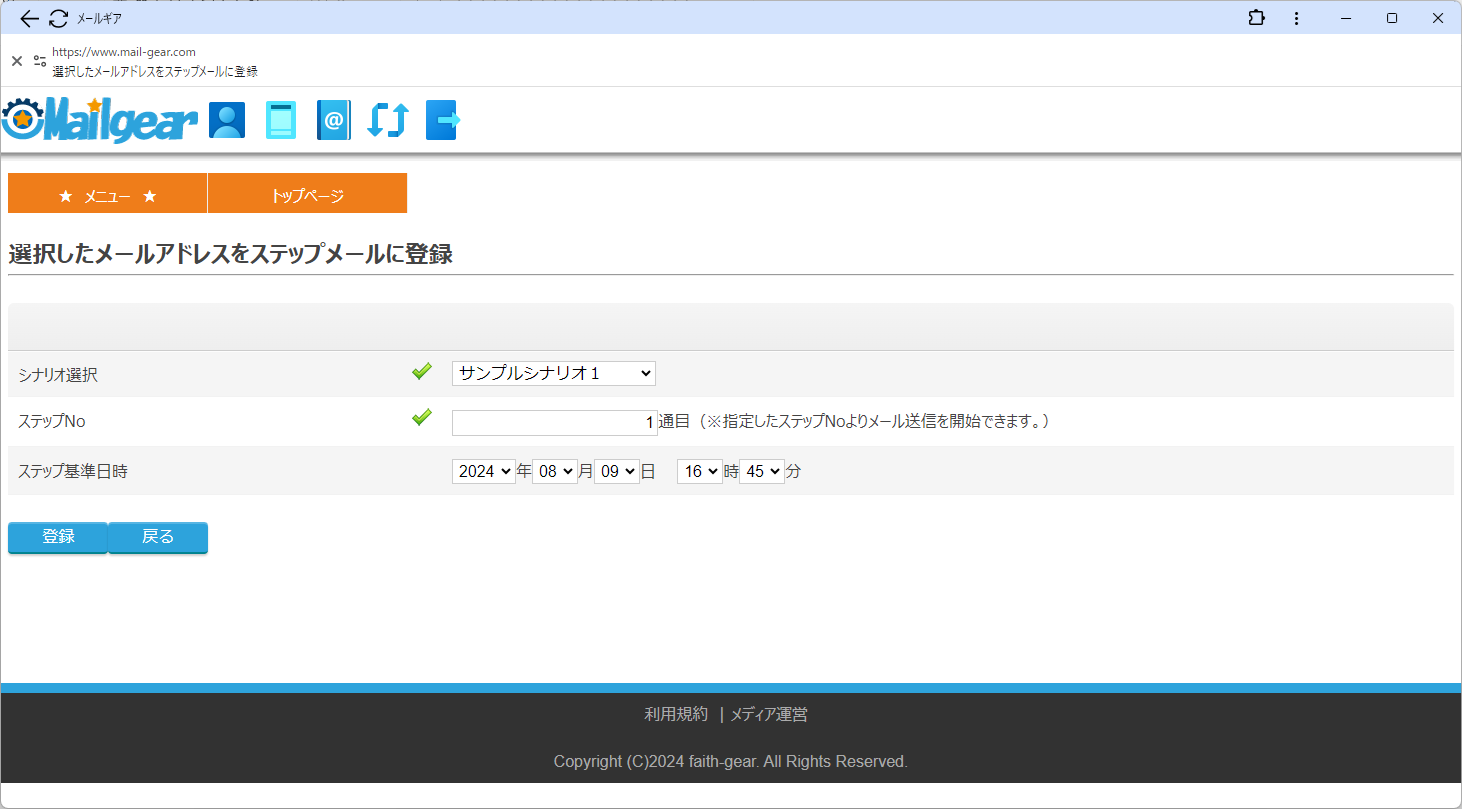Minimize the browser window
Viewport: 1462px width, 809px height.
point(1346,18)
